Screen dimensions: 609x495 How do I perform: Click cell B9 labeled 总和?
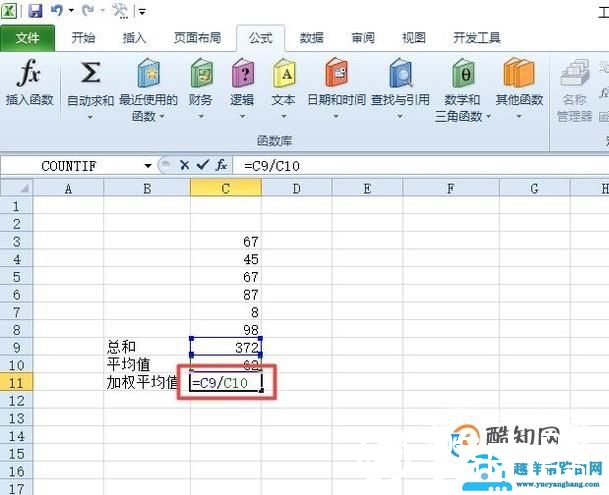click(x=147, y=347)
